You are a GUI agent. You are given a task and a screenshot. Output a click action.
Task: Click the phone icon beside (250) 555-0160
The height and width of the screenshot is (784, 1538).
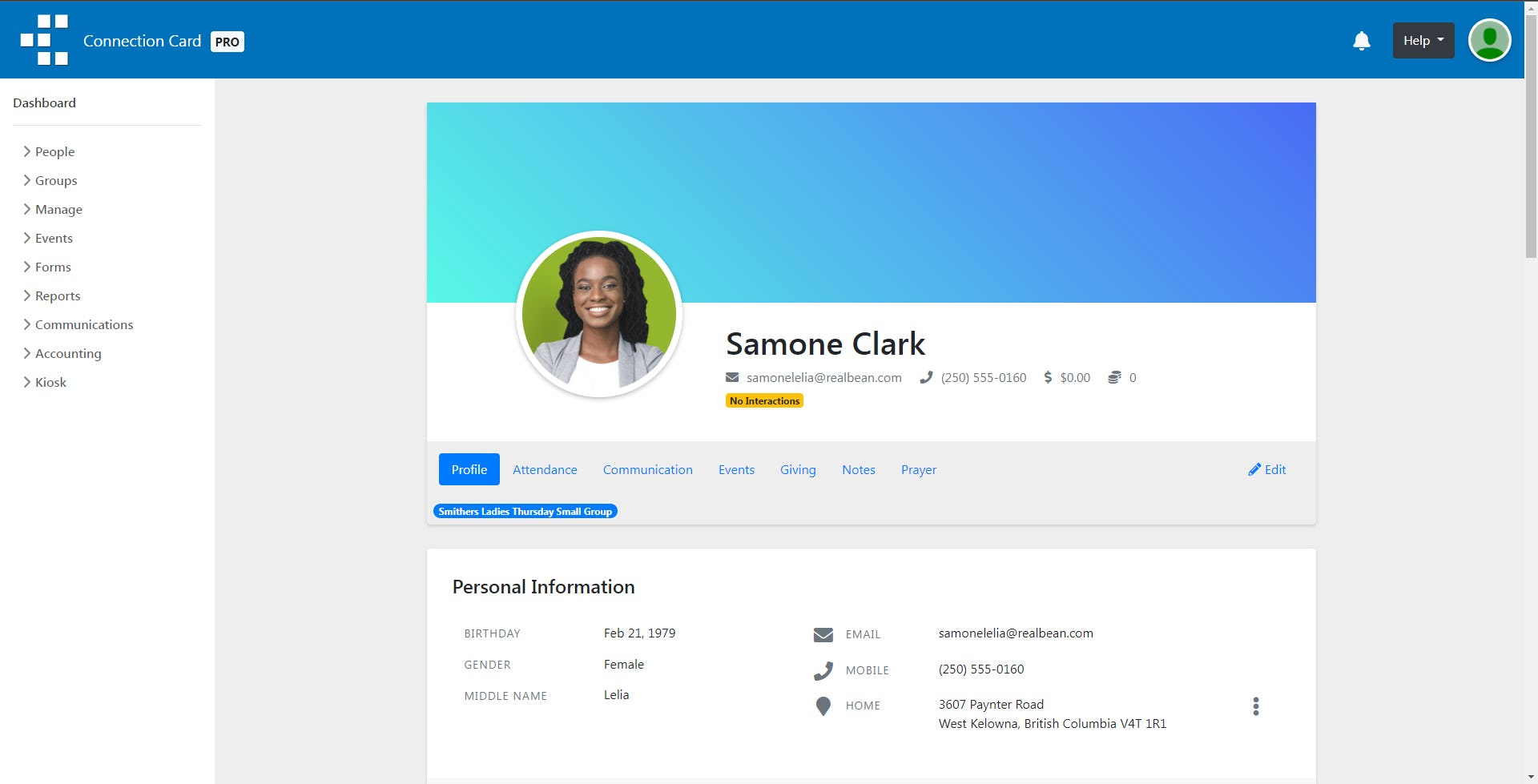(x=926, y=377)
